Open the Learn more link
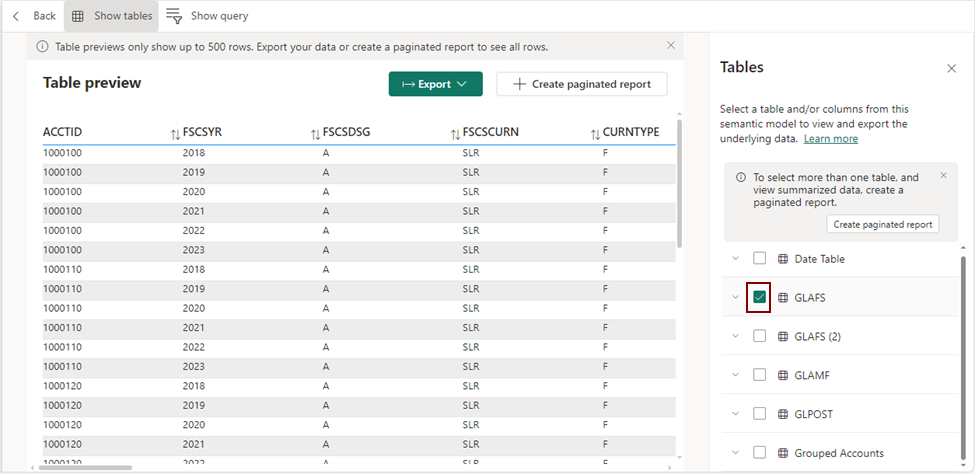Image resolution: width=975 pixels, height=474 pixels. tap(830, 139)
